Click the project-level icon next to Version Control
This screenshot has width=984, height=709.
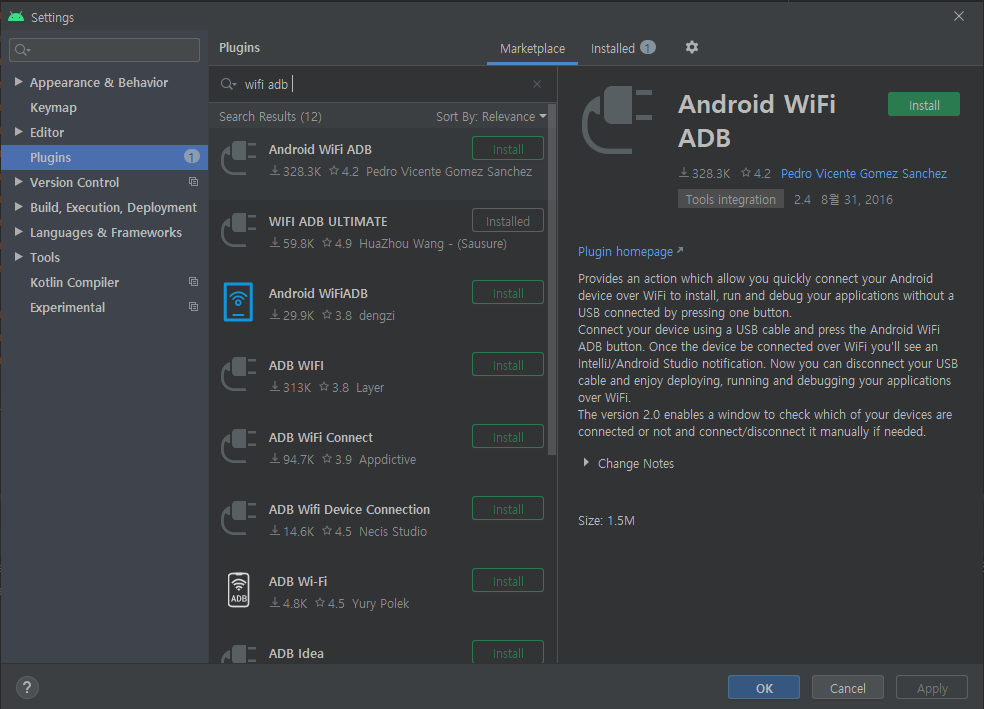[193, 182]
